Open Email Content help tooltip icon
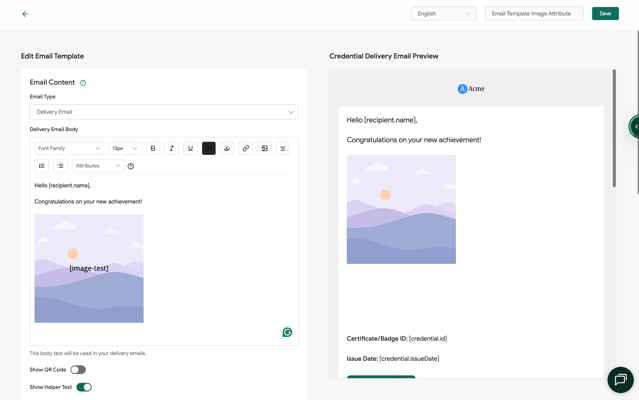 click(x=83, y=83)
